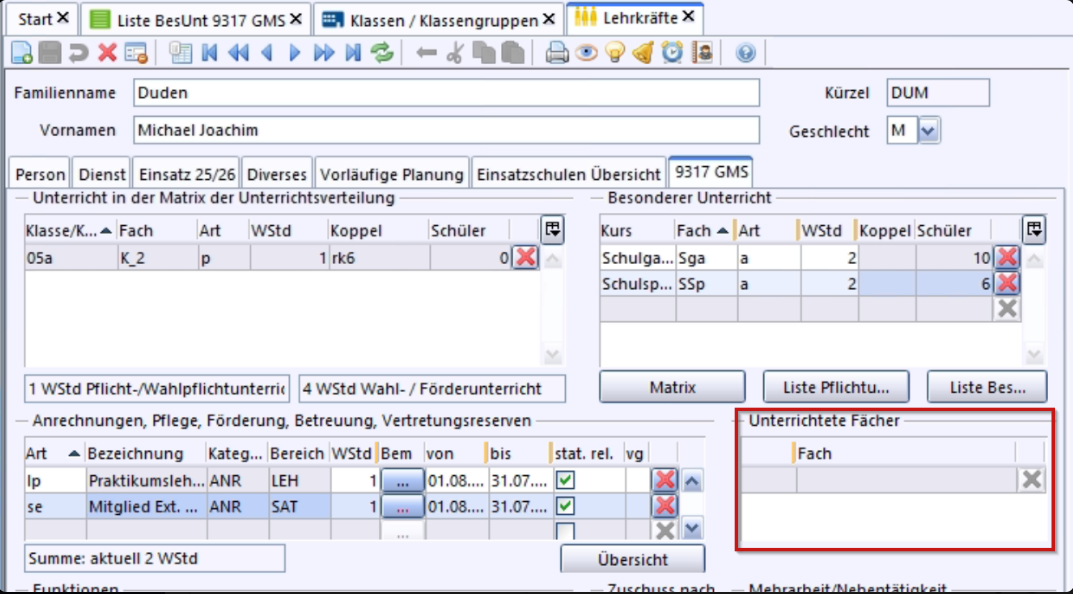Click the eye preview icon in toolbar
The image size is (1073, 594).
tap(586, 53)
